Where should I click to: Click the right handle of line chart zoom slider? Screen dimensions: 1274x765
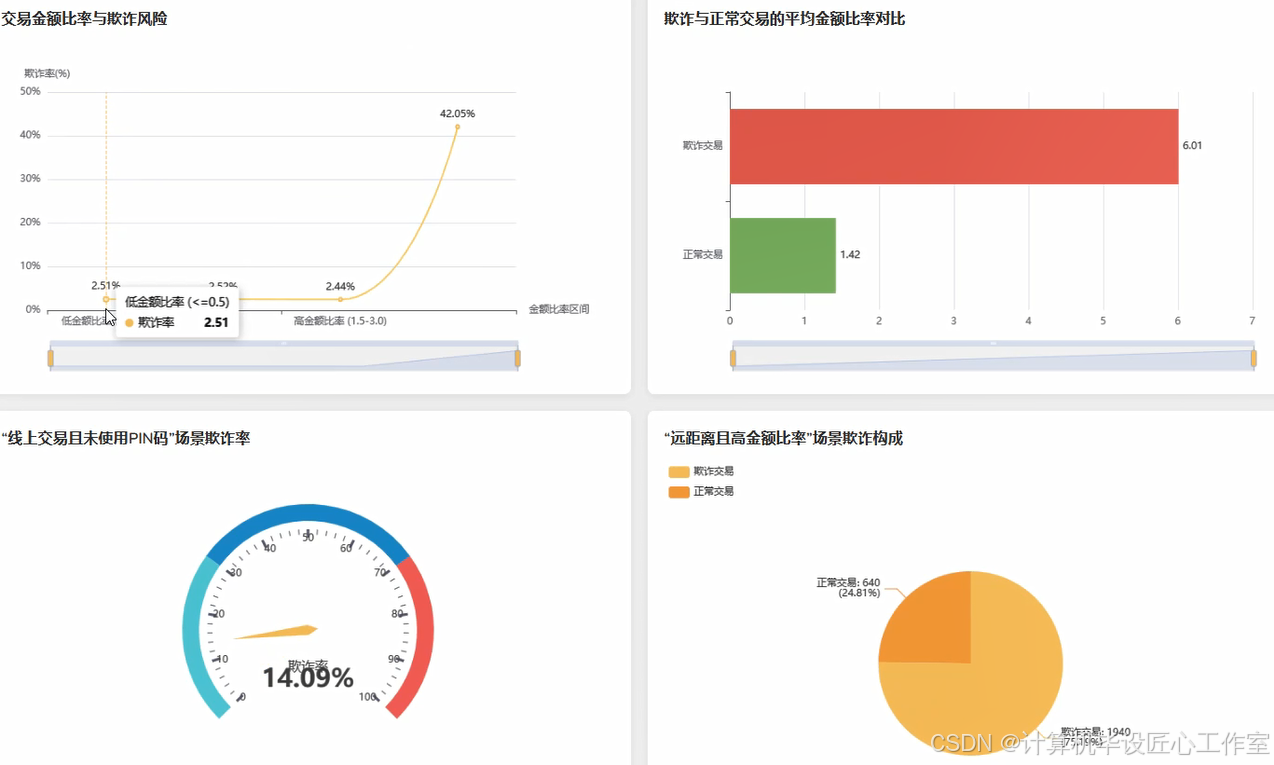pyautogui.click(x=517, y=357)
